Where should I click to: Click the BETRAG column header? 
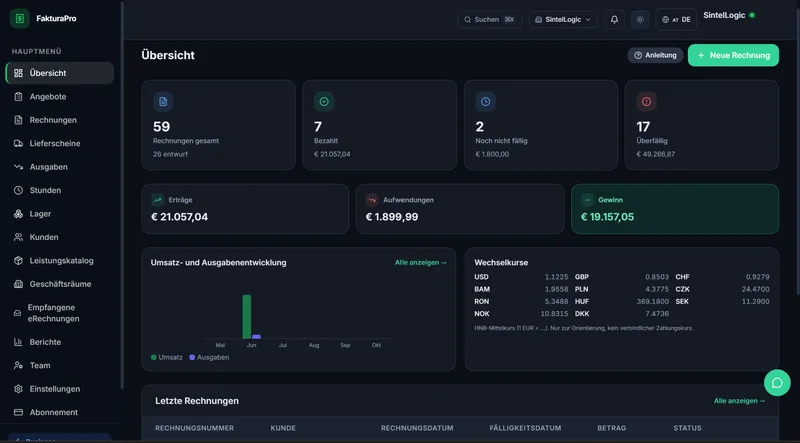click(612, 428)
